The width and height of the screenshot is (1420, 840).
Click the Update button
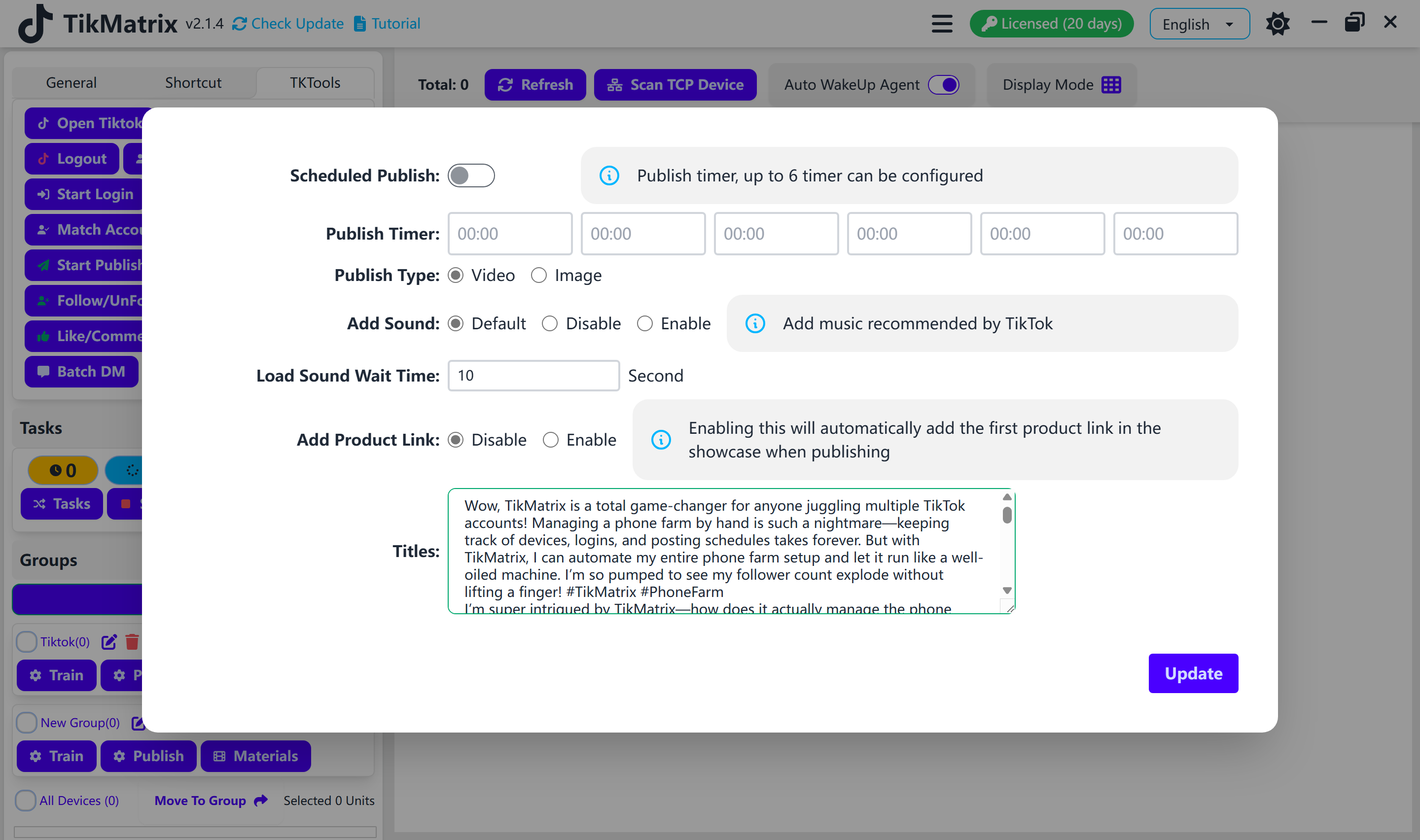tap(1193, 673)
